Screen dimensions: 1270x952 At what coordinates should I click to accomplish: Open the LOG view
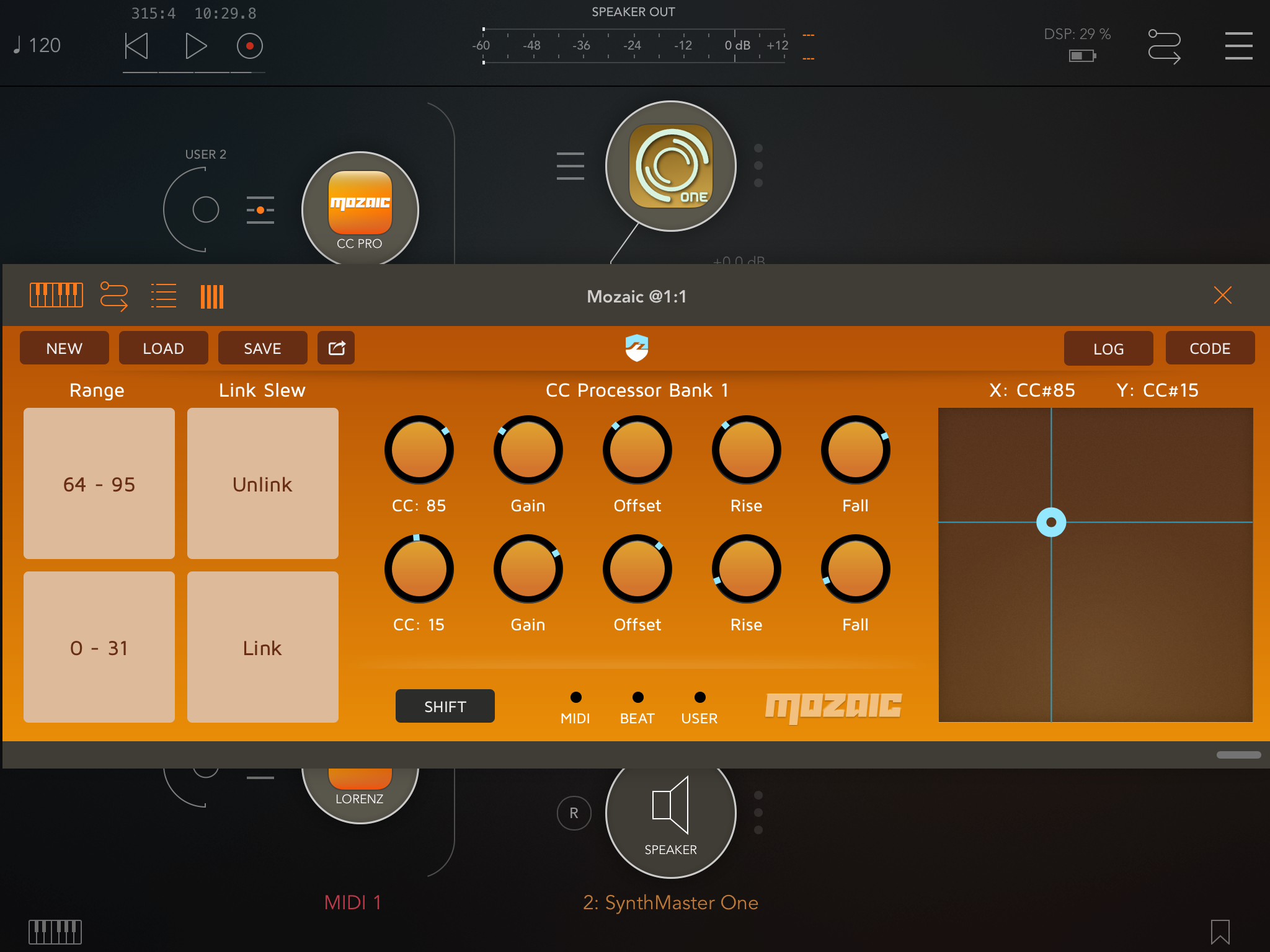pyautogui.click(x=1109, y=348)
